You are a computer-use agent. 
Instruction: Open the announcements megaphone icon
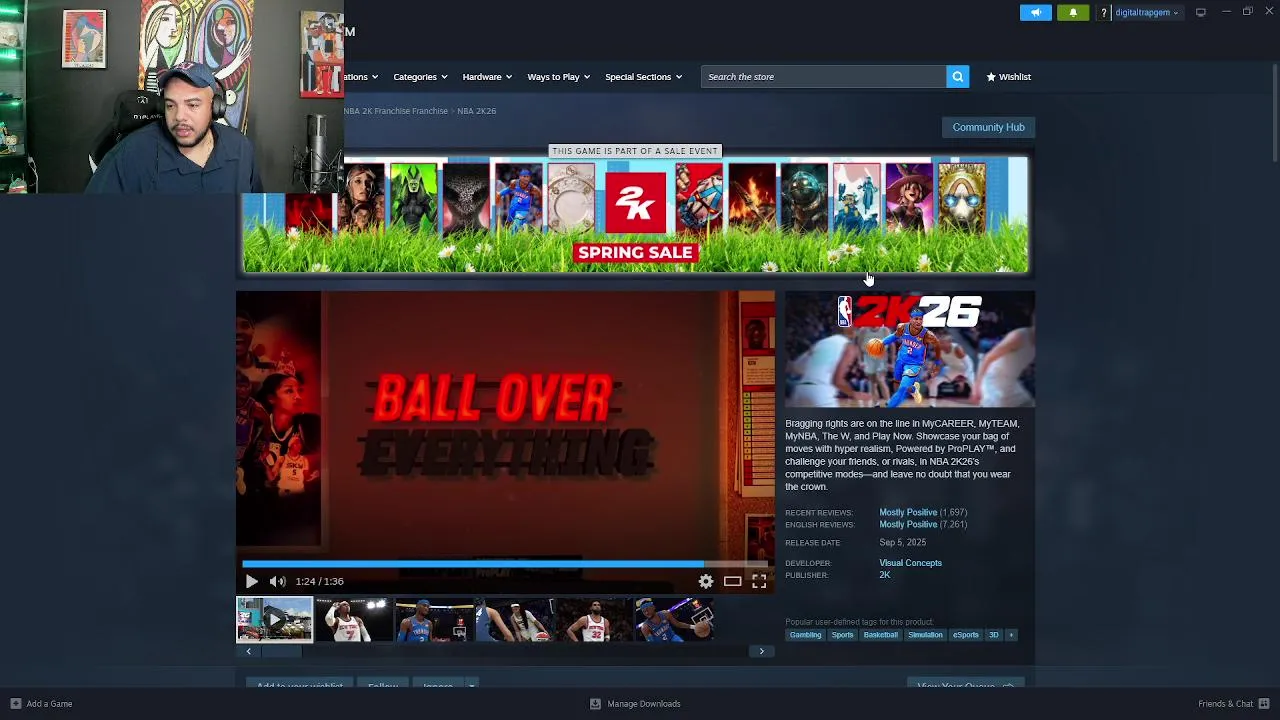pyautogui.click(x=1036, y=13)
